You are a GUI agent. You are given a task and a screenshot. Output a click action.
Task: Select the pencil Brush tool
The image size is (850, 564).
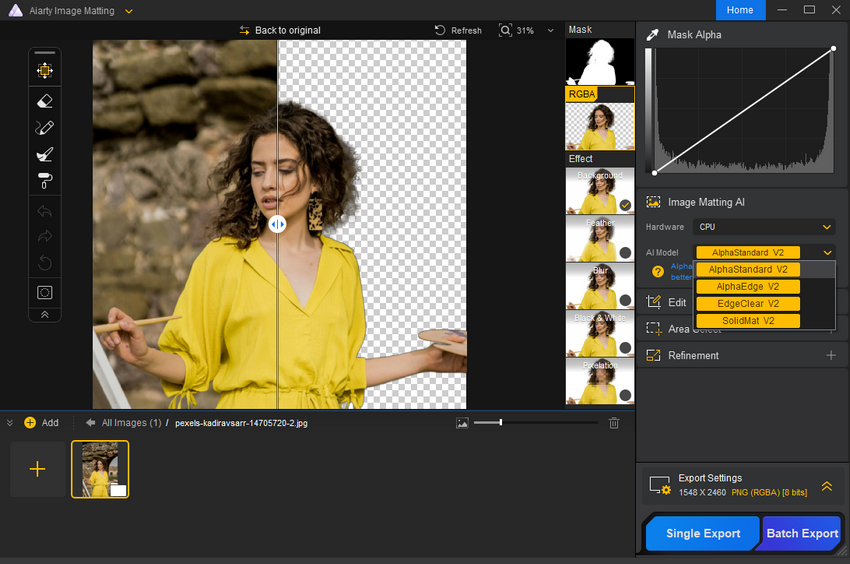pyautogui.click(x=44, y=128)
